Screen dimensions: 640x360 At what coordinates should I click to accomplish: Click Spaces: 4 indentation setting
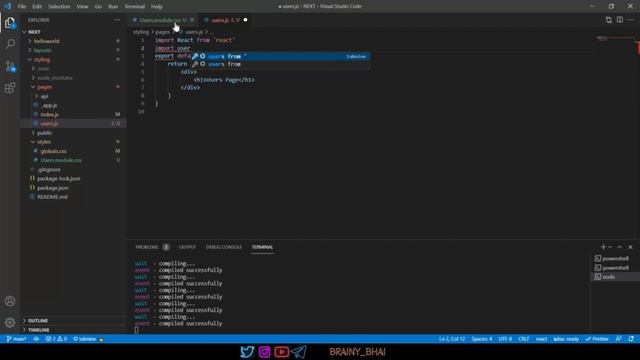pos(482,339)
